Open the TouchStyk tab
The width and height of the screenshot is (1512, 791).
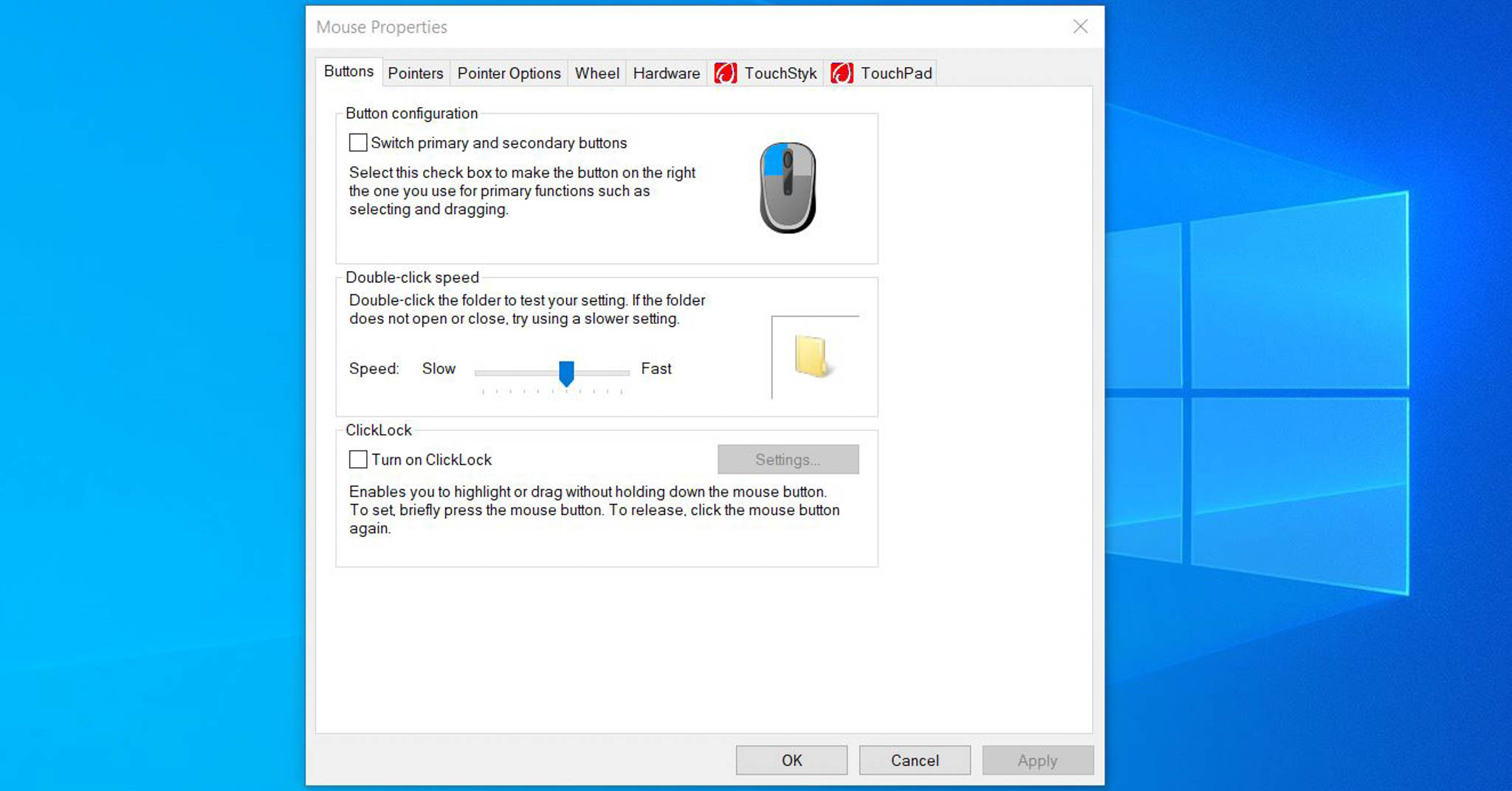(x=766, y=73)
